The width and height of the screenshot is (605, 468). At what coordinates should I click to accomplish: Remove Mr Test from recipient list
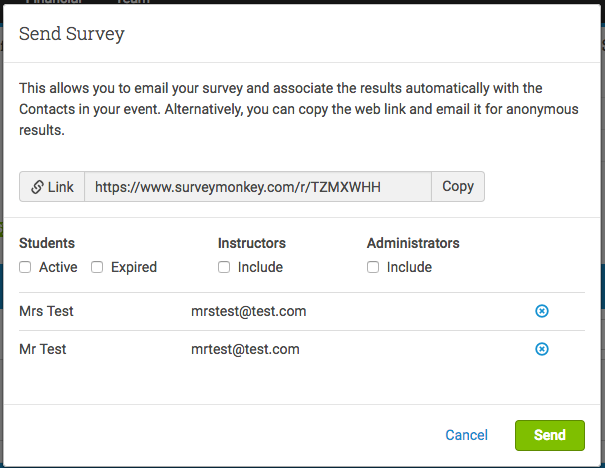point(542,349)
